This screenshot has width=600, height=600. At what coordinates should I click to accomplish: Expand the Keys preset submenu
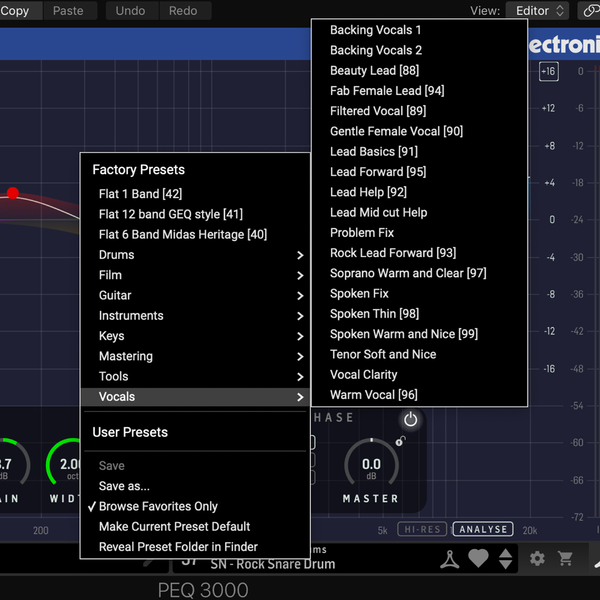[x=195, y=336]
